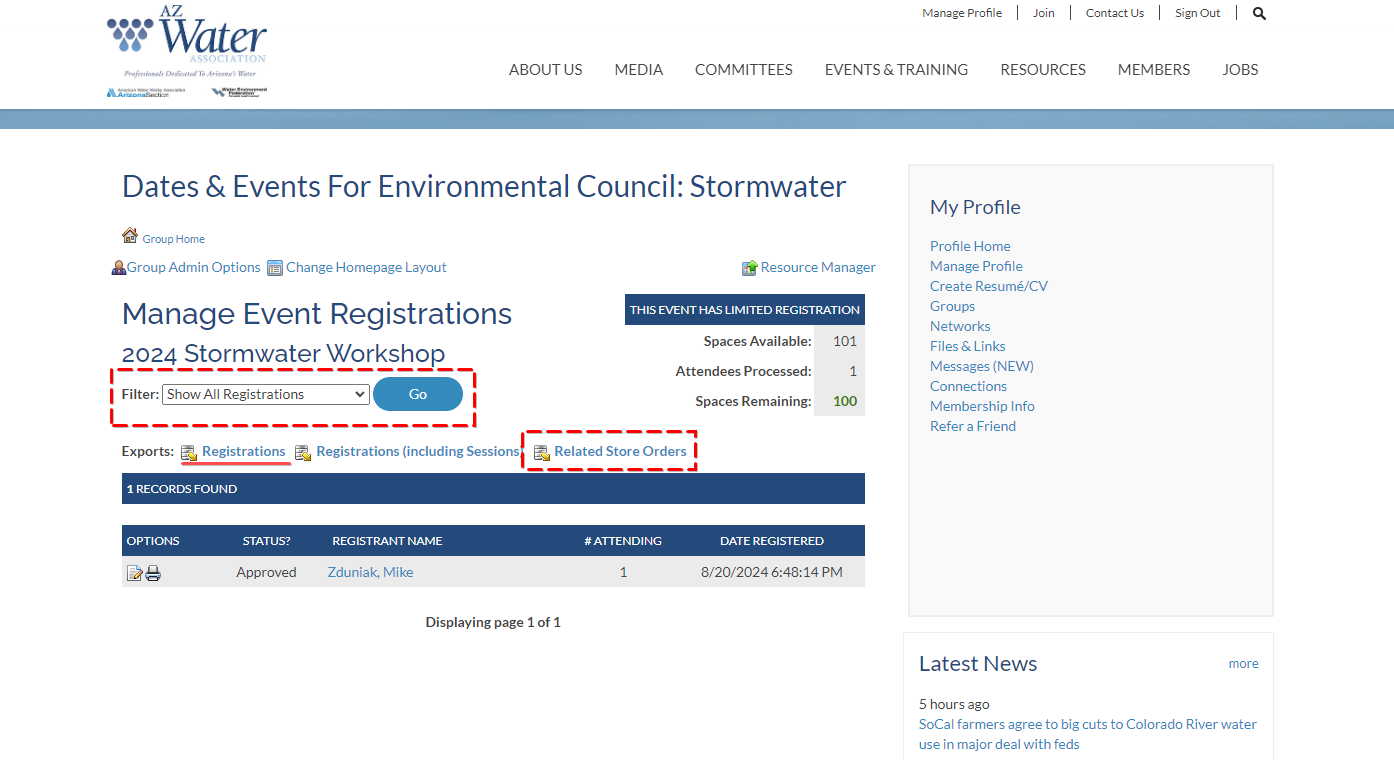1394x760 pixels.
Task: Export Registrations via text link
Action: [x=244, y=451]
